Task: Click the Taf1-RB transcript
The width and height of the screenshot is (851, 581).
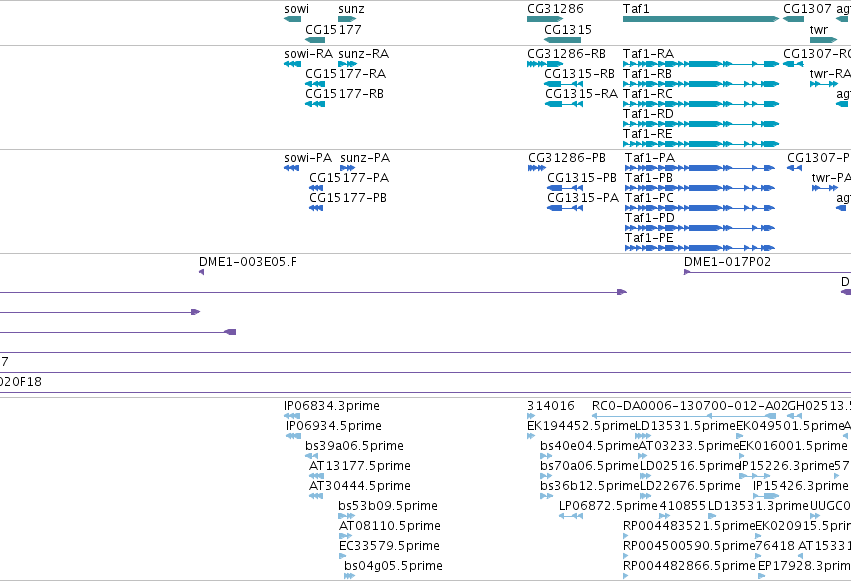Action: click(701, 84)
